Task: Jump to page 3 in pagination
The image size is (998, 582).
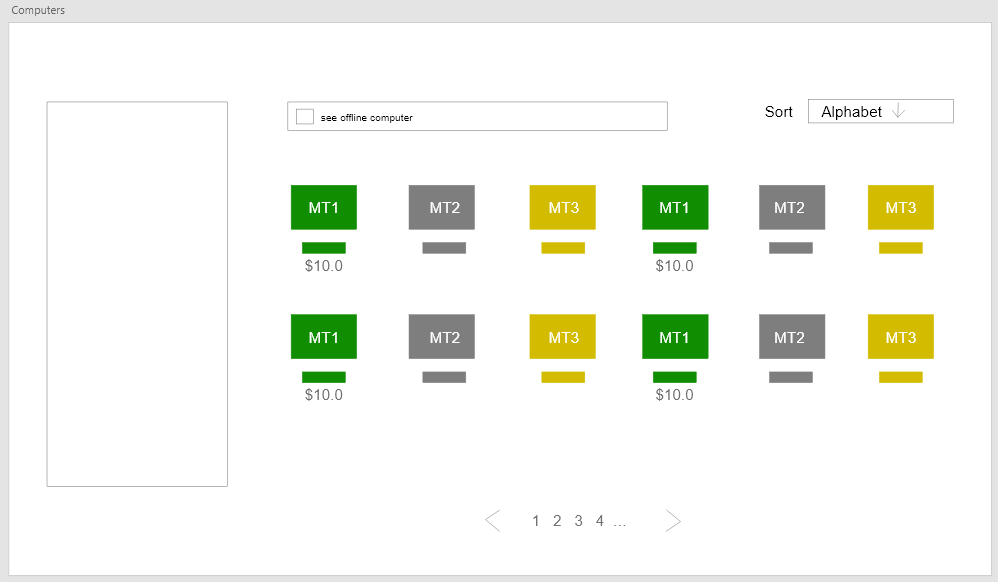Action: (x=579, y=521)
